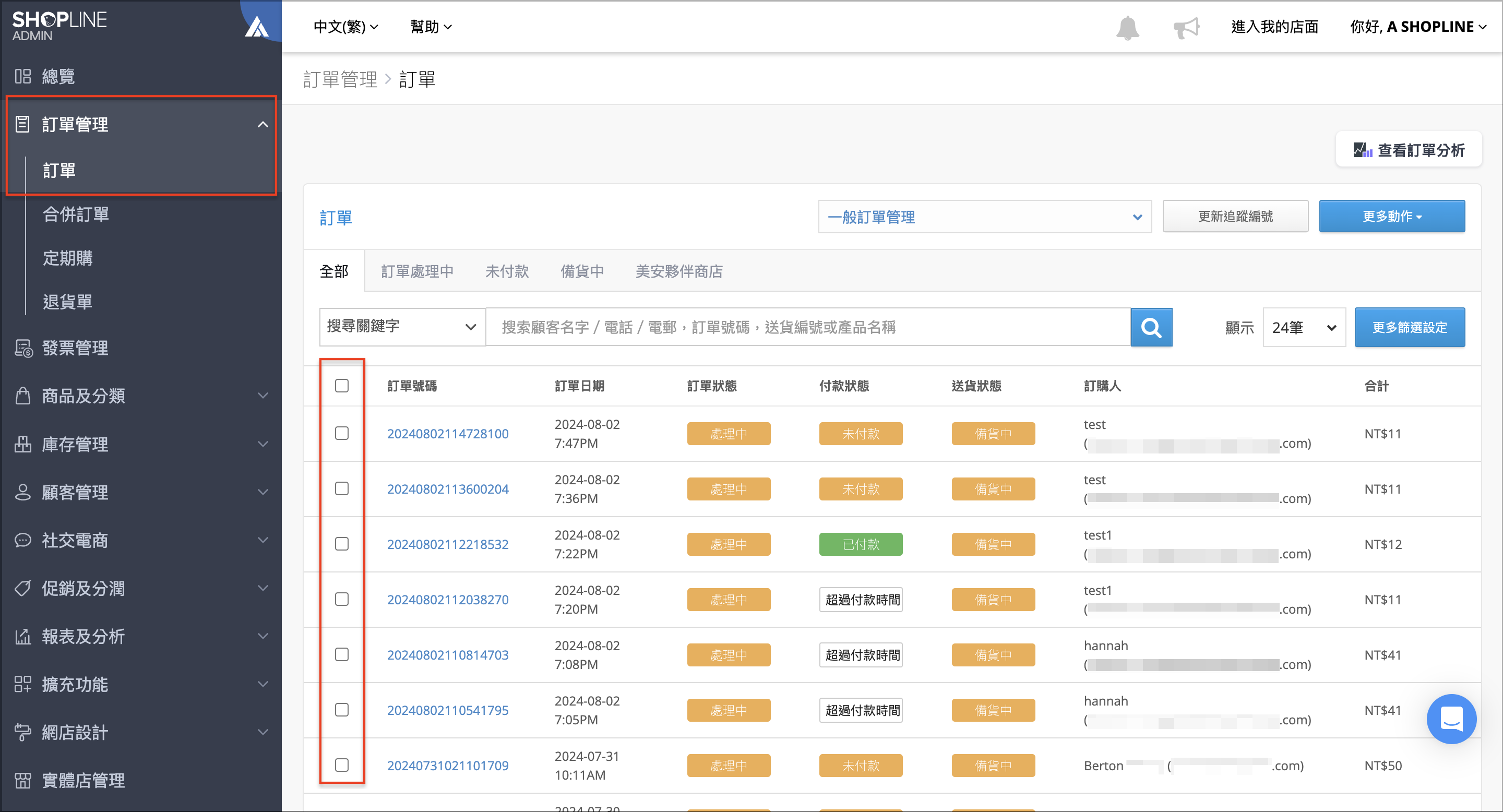The width and height of the screenshot is (1503, 812).
Task: Click the 更多篩選設定 button
Action: tap(1410, 327)
